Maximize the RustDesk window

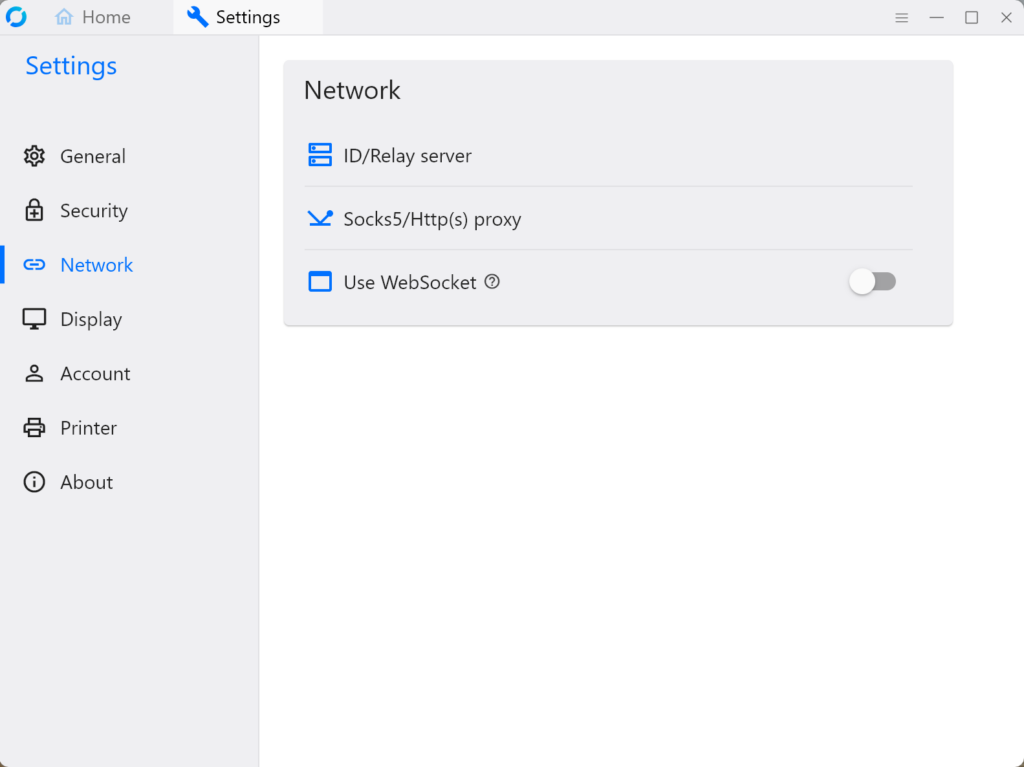(x=971, y=18)
